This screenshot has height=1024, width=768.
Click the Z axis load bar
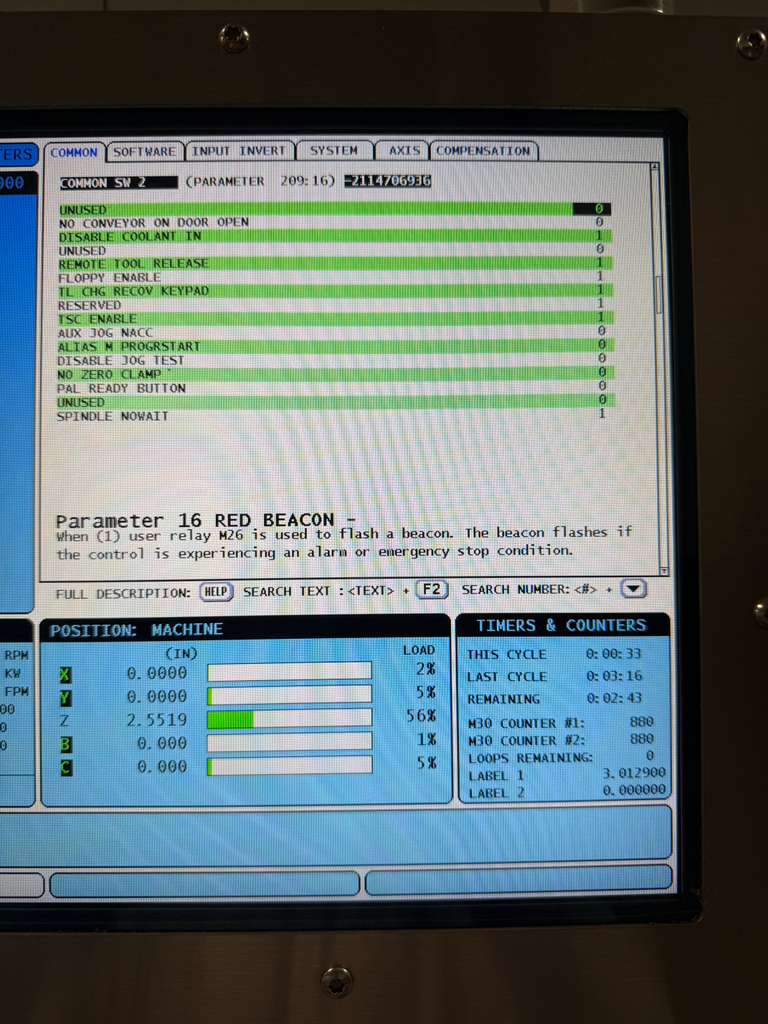click(289, 719)
